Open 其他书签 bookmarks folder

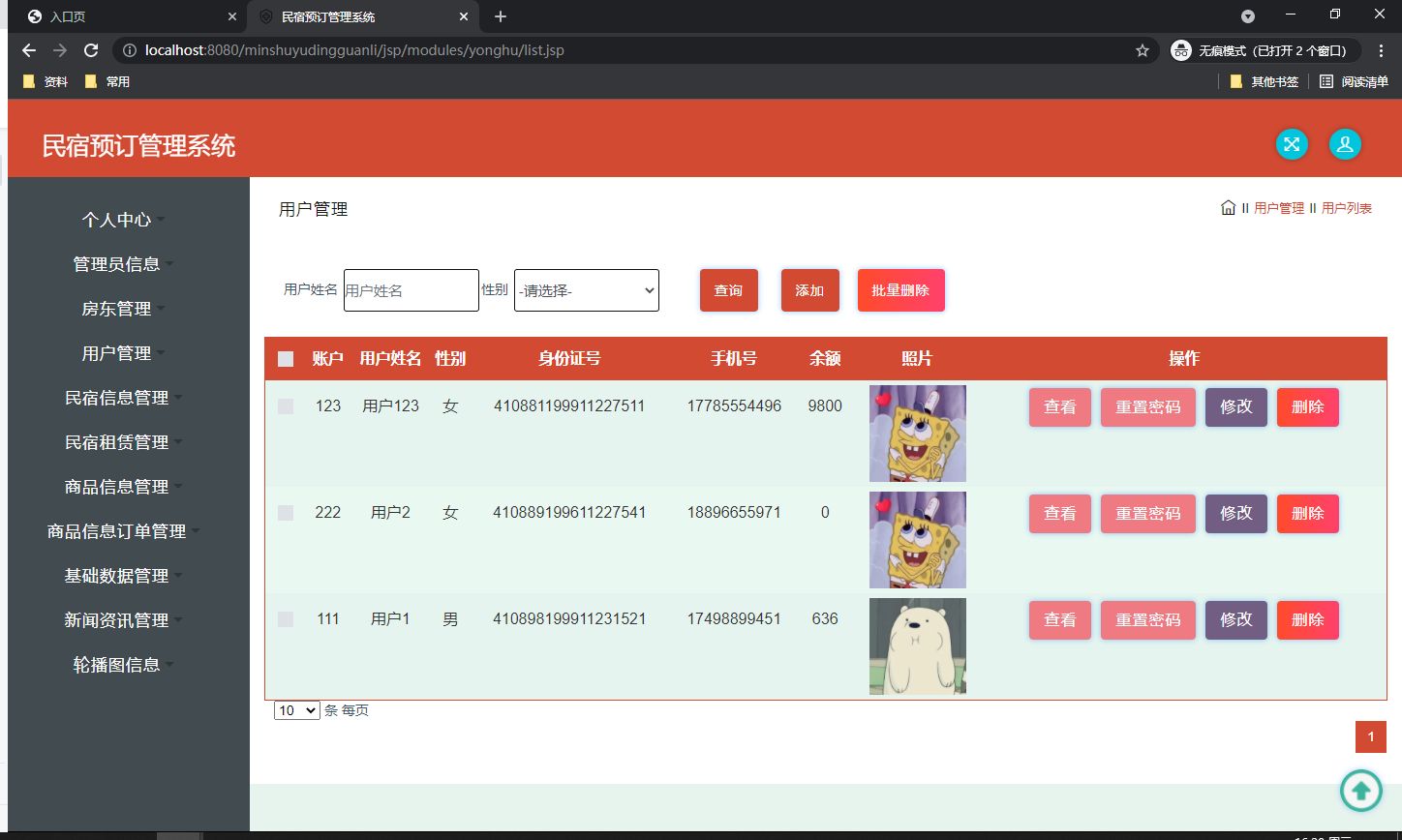pos(1265,82)
